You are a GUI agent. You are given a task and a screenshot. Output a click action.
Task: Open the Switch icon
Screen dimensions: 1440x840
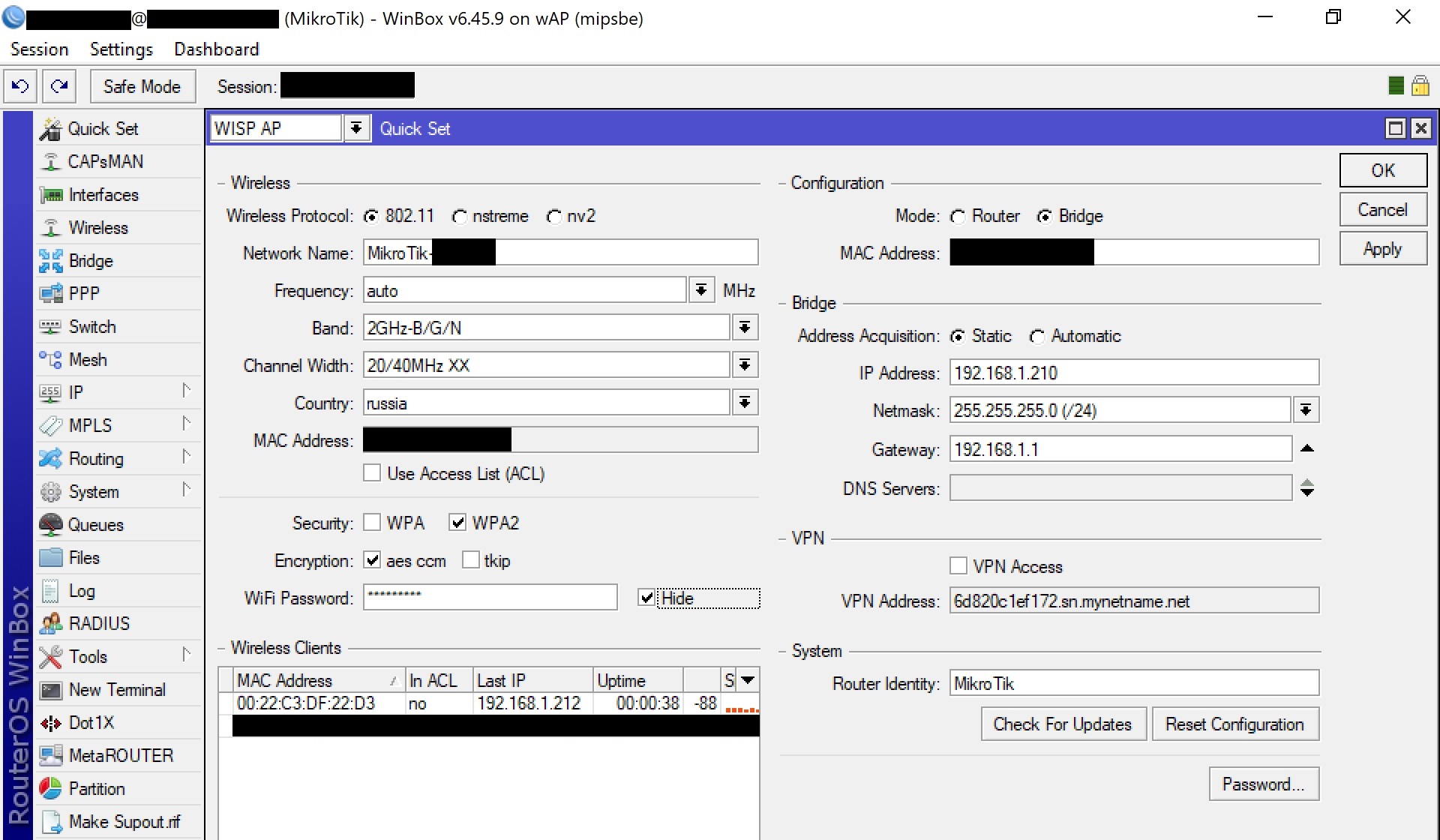[50, 327]
